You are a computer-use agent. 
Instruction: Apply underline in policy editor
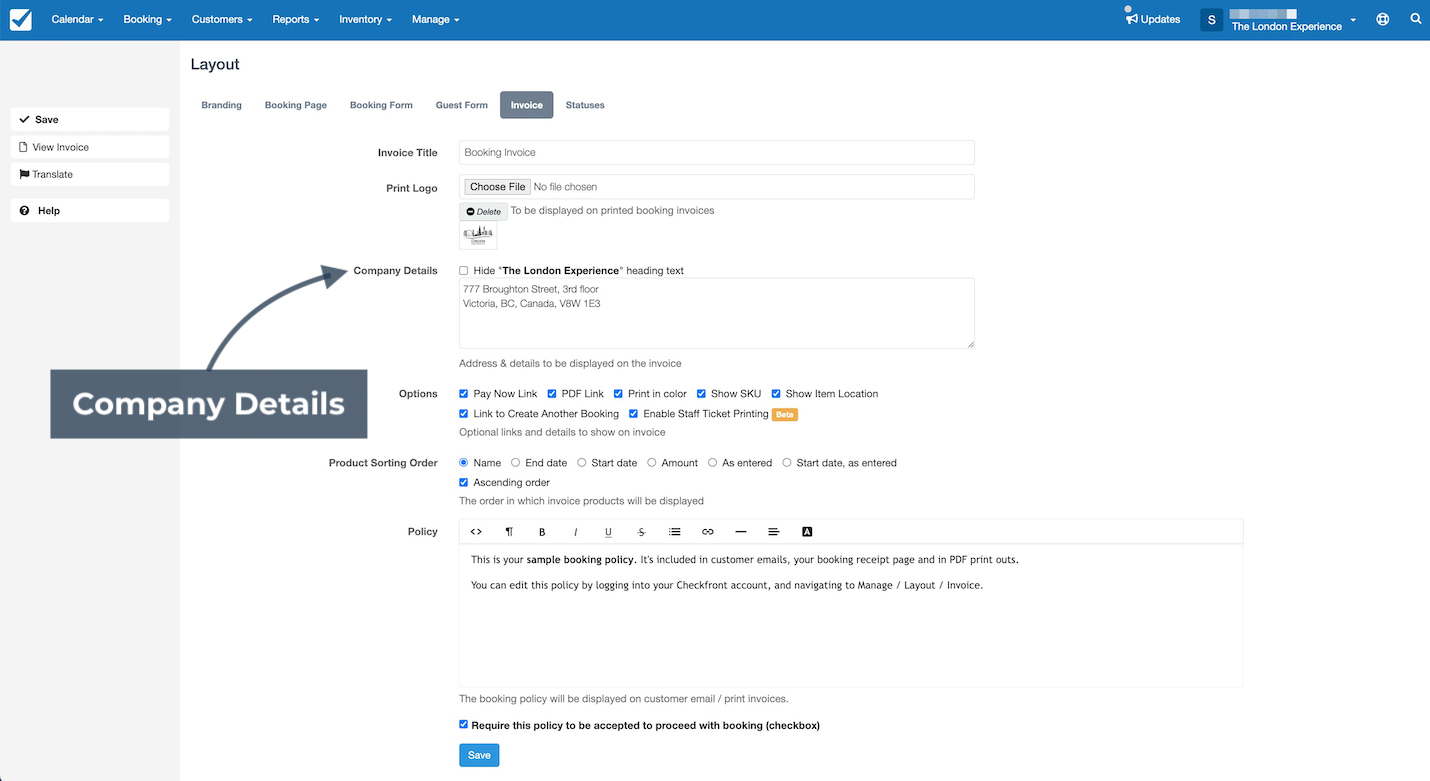[x=608, y=532]
